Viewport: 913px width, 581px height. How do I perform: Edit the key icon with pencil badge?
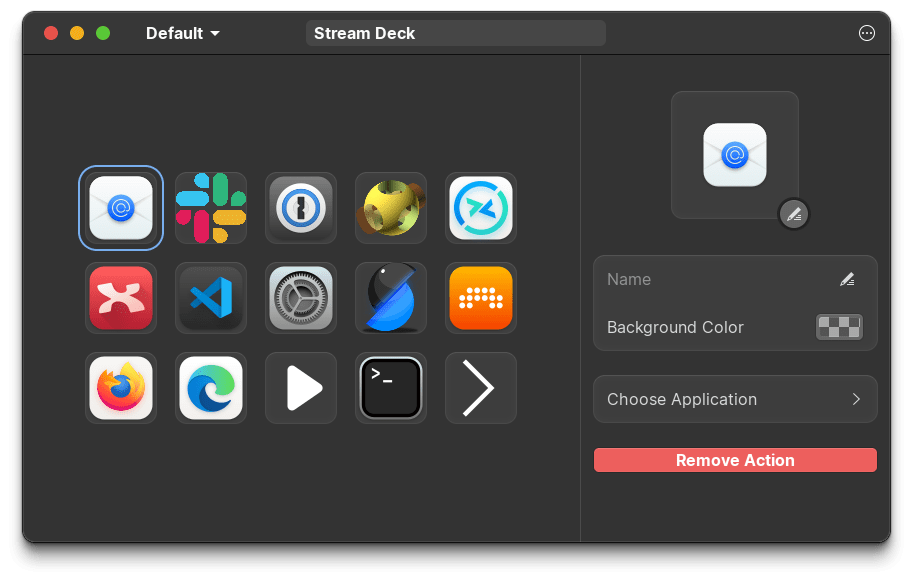(794, 214)
